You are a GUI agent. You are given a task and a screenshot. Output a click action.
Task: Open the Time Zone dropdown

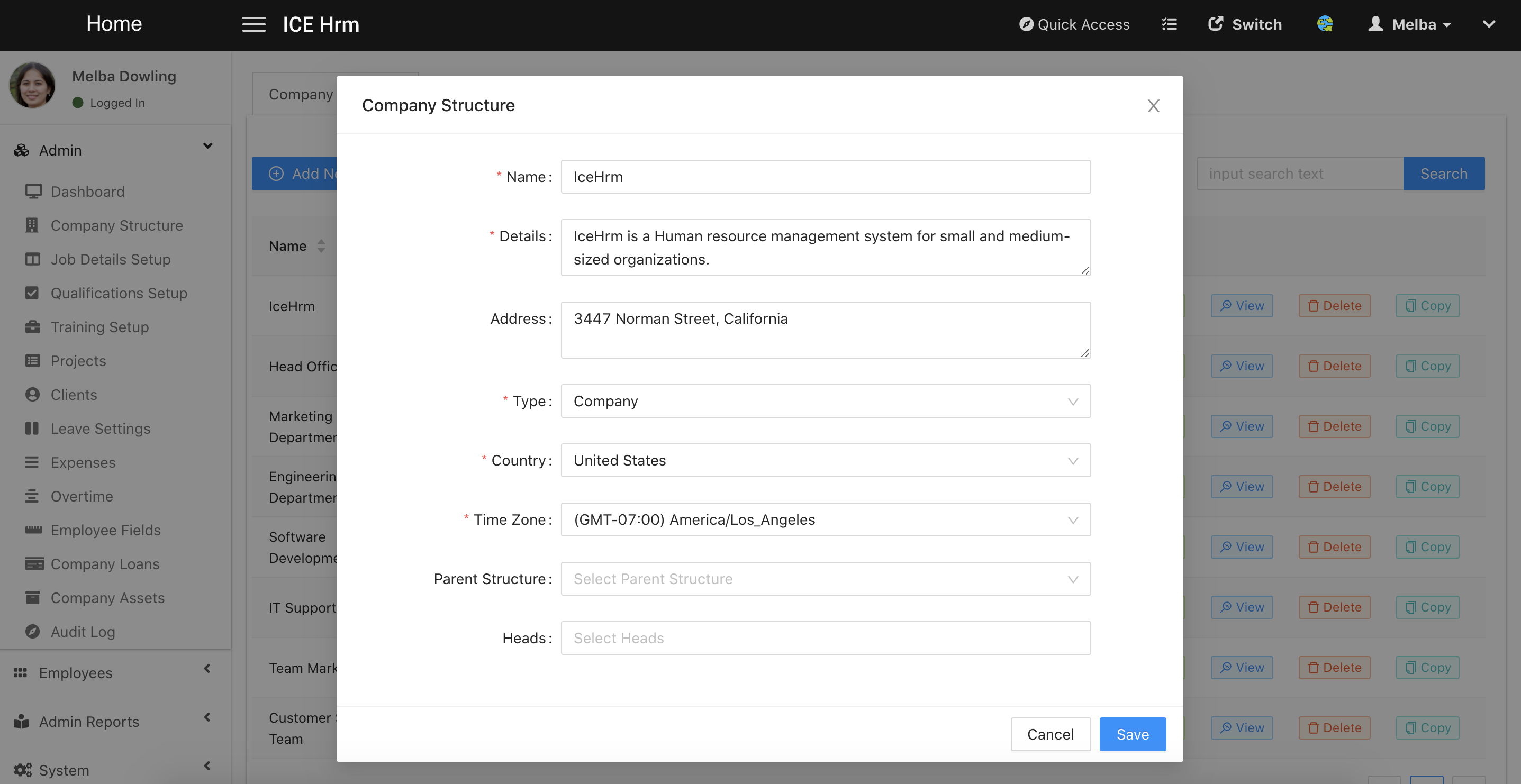[825, 519]
